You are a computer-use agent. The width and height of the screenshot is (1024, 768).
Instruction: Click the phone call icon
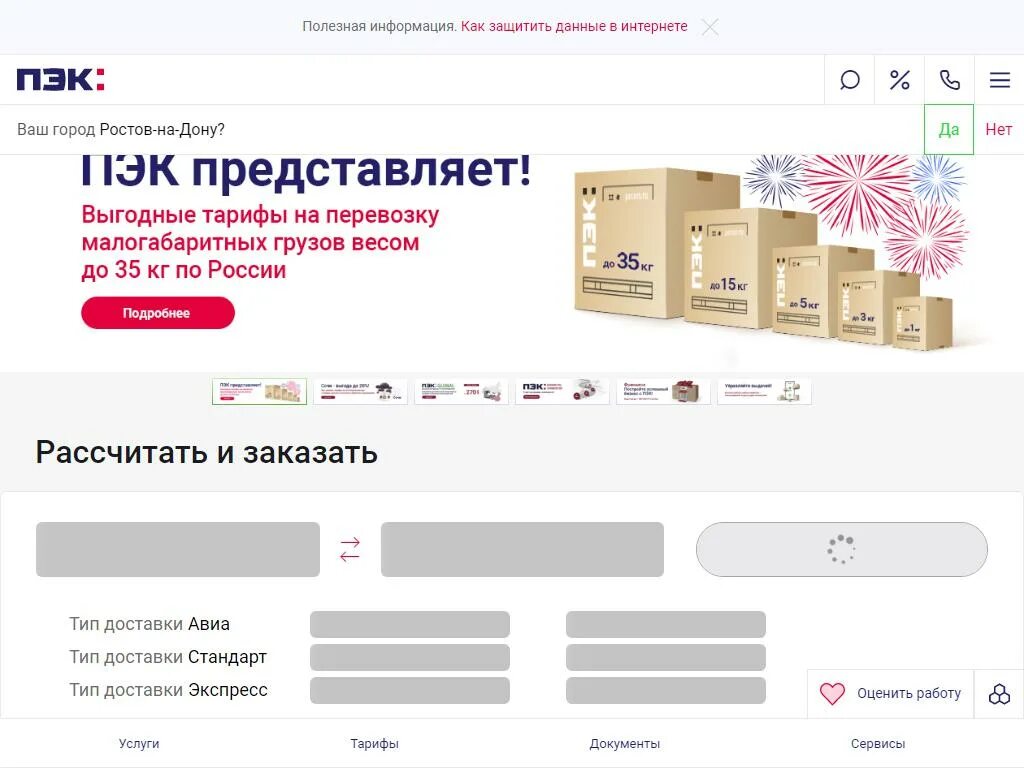pyautogui.click(x=950, y=80)
